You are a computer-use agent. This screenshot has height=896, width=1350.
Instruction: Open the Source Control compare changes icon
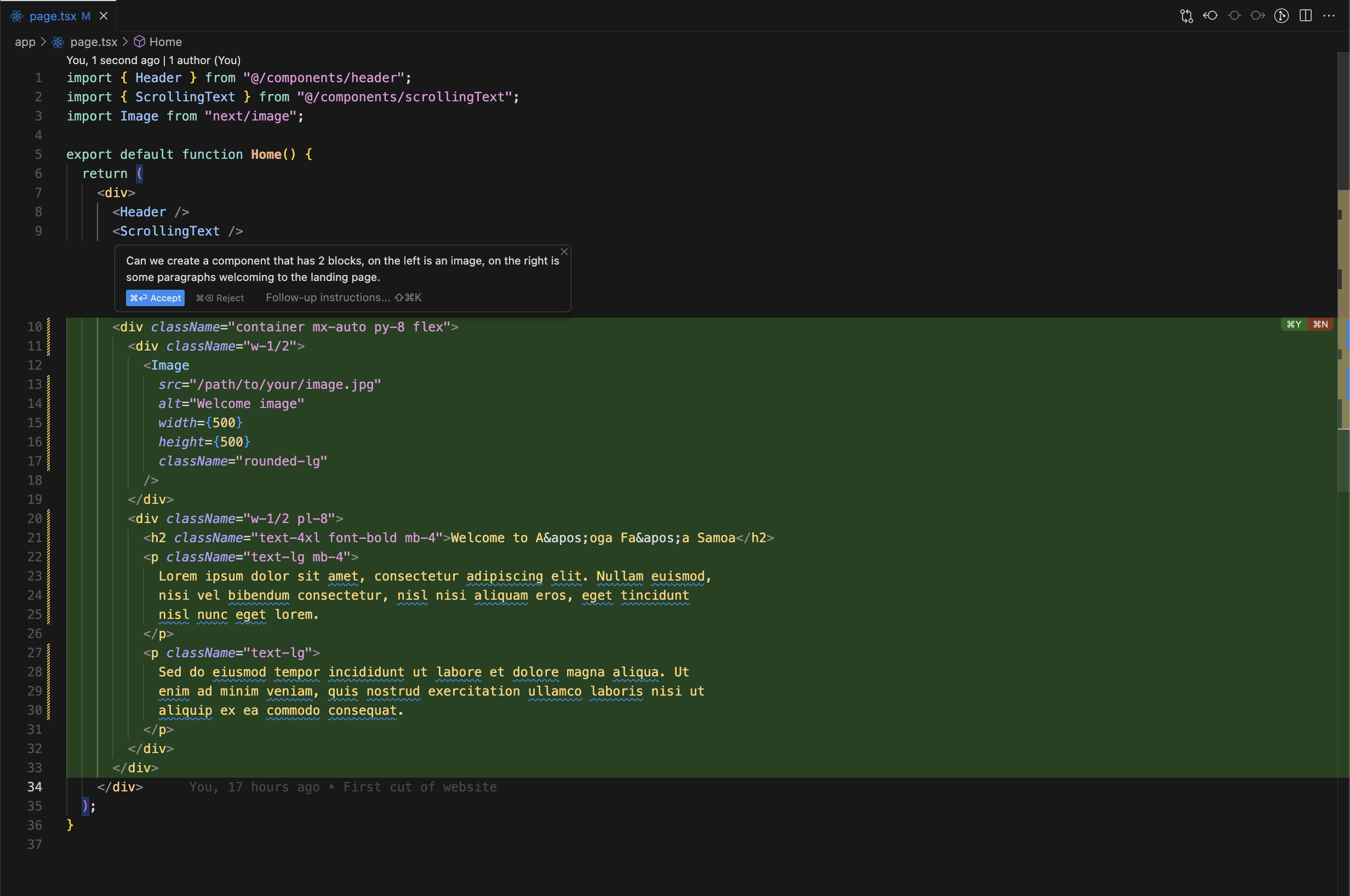pyautogui.click(x=1187, y=16)
